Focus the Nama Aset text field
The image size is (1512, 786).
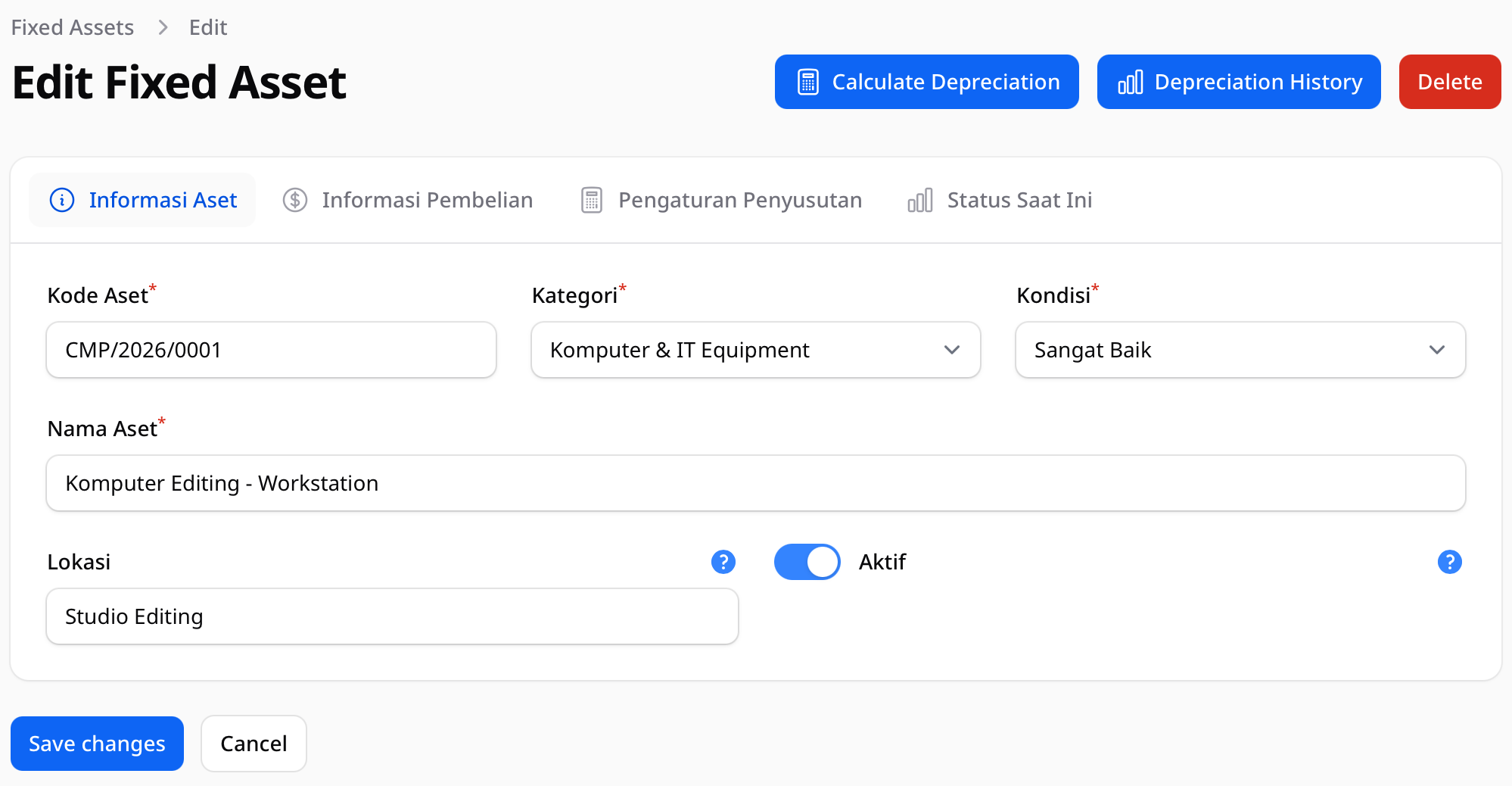tap(754, 483)
